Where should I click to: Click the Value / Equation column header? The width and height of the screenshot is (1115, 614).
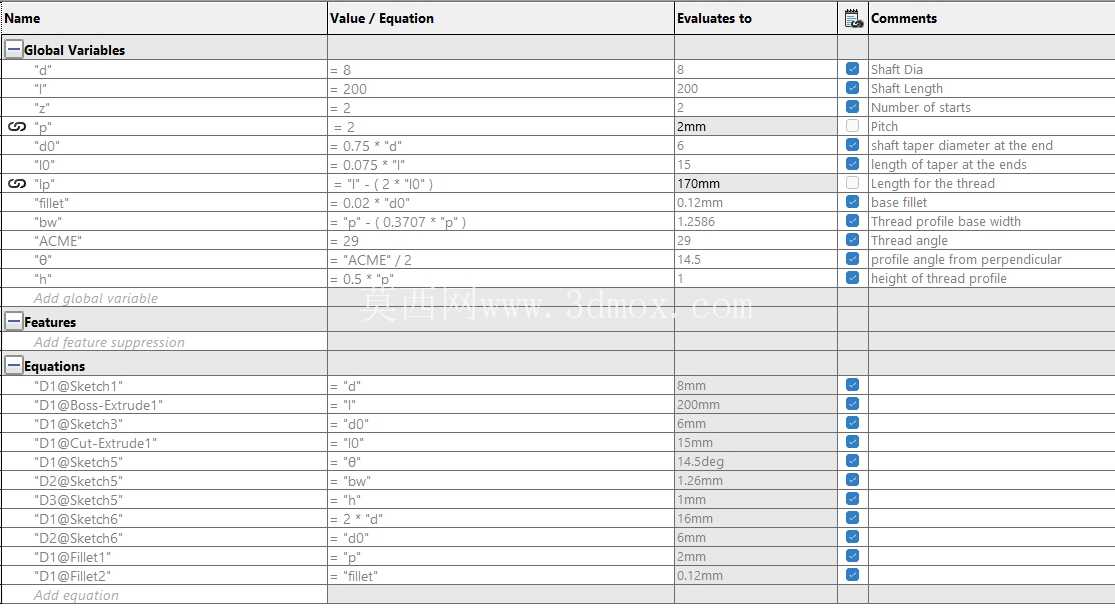(501, 18)
